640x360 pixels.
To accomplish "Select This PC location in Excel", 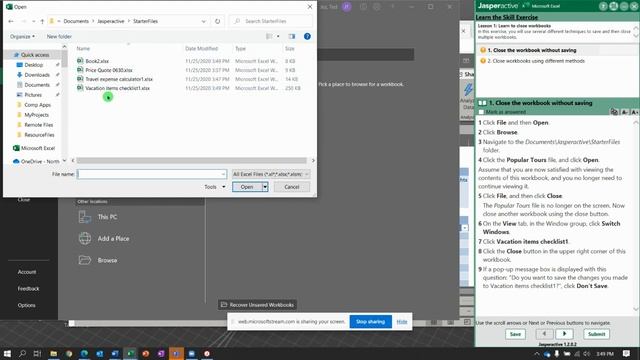I will point(98,217).
